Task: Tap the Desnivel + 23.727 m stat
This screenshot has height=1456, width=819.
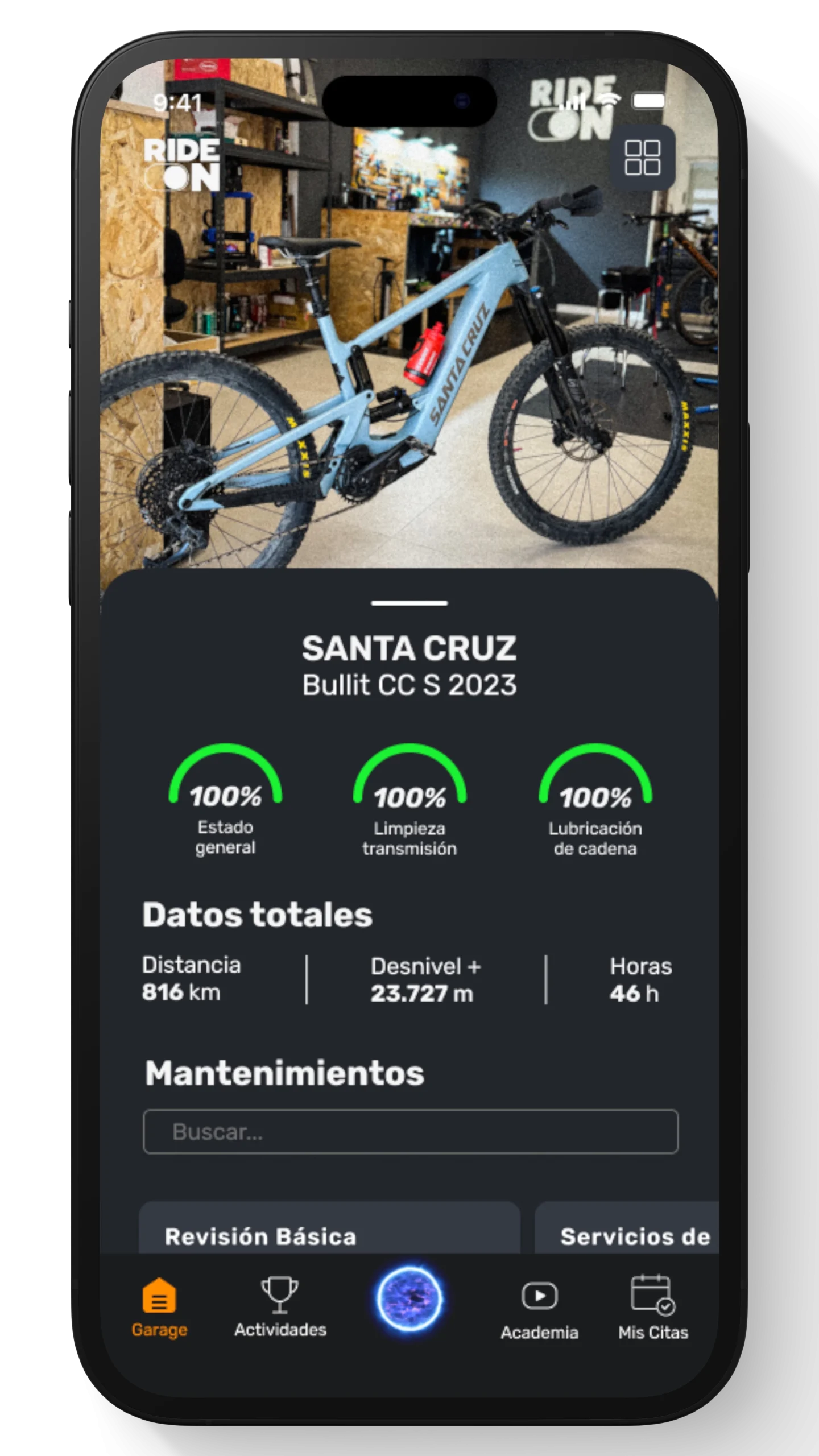Action: [x=426, y=980]
